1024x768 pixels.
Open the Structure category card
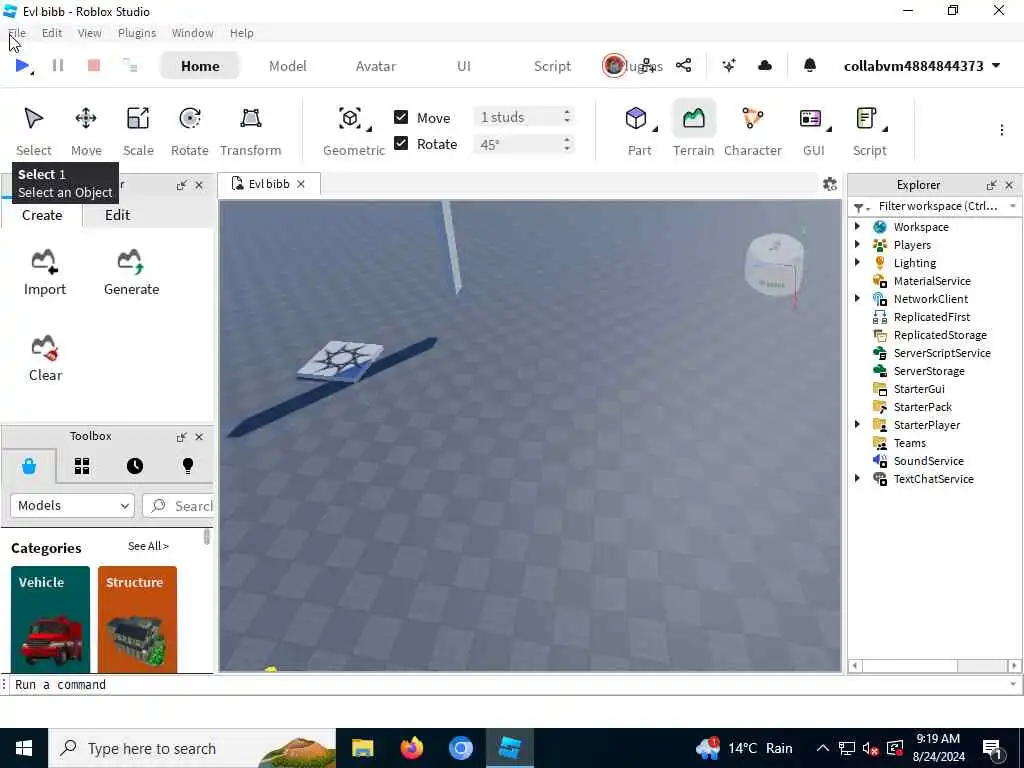click(137, 619)
